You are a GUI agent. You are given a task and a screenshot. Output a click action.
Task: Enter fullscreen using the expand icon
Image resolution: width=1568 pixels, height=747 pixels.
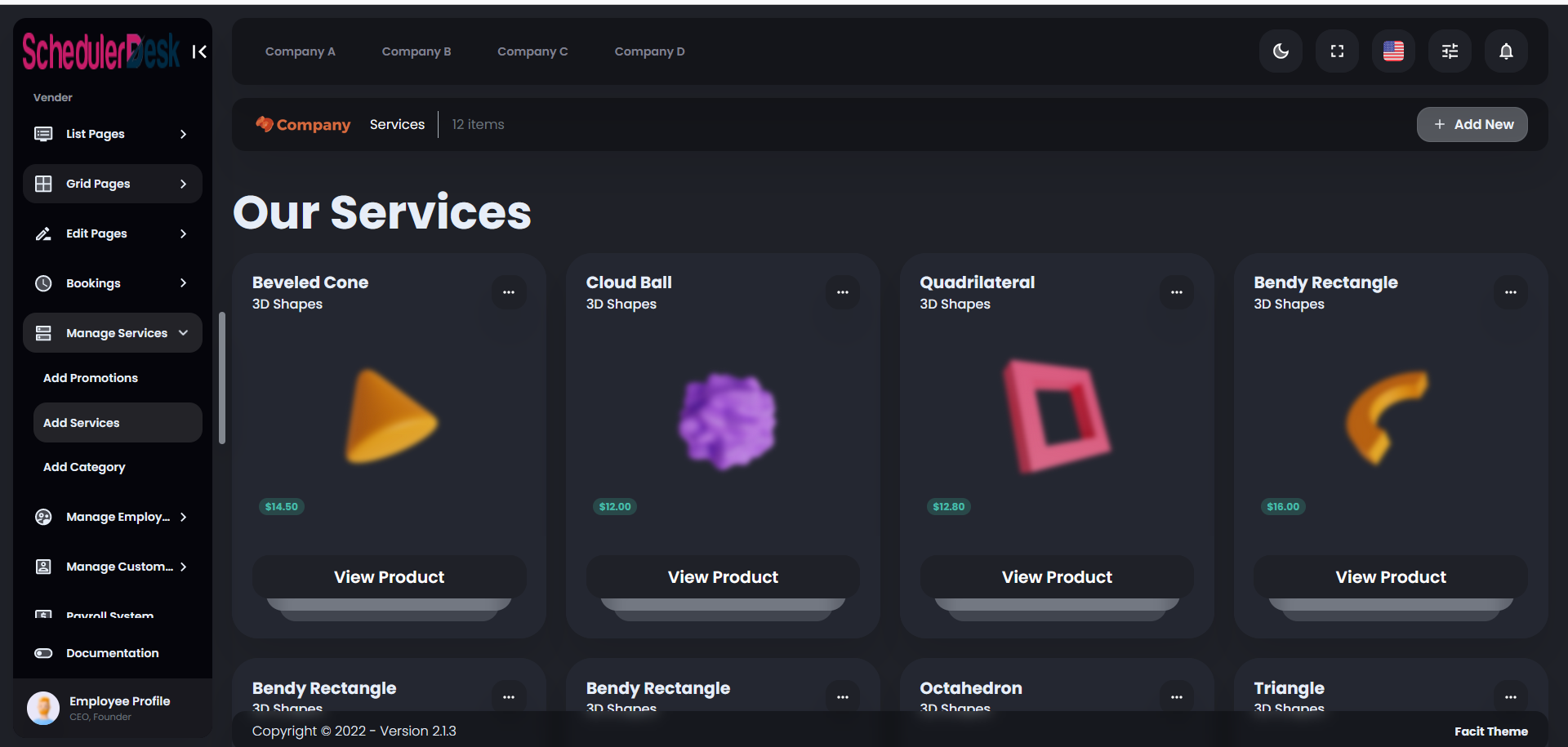pos(1337,51)
